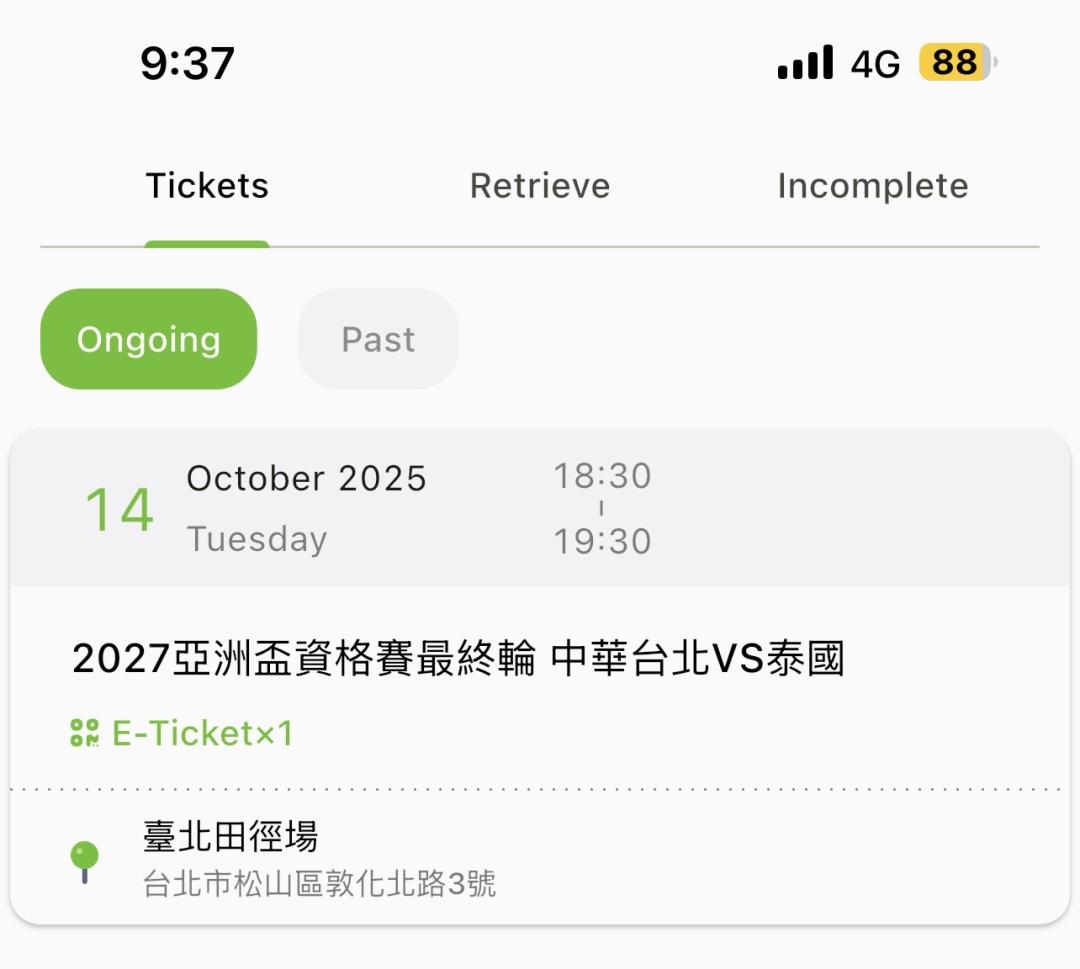The height and width of the screenshot is (969, 1080).
Task: Tap the 18:30 start time
Action: click(602, 476)
